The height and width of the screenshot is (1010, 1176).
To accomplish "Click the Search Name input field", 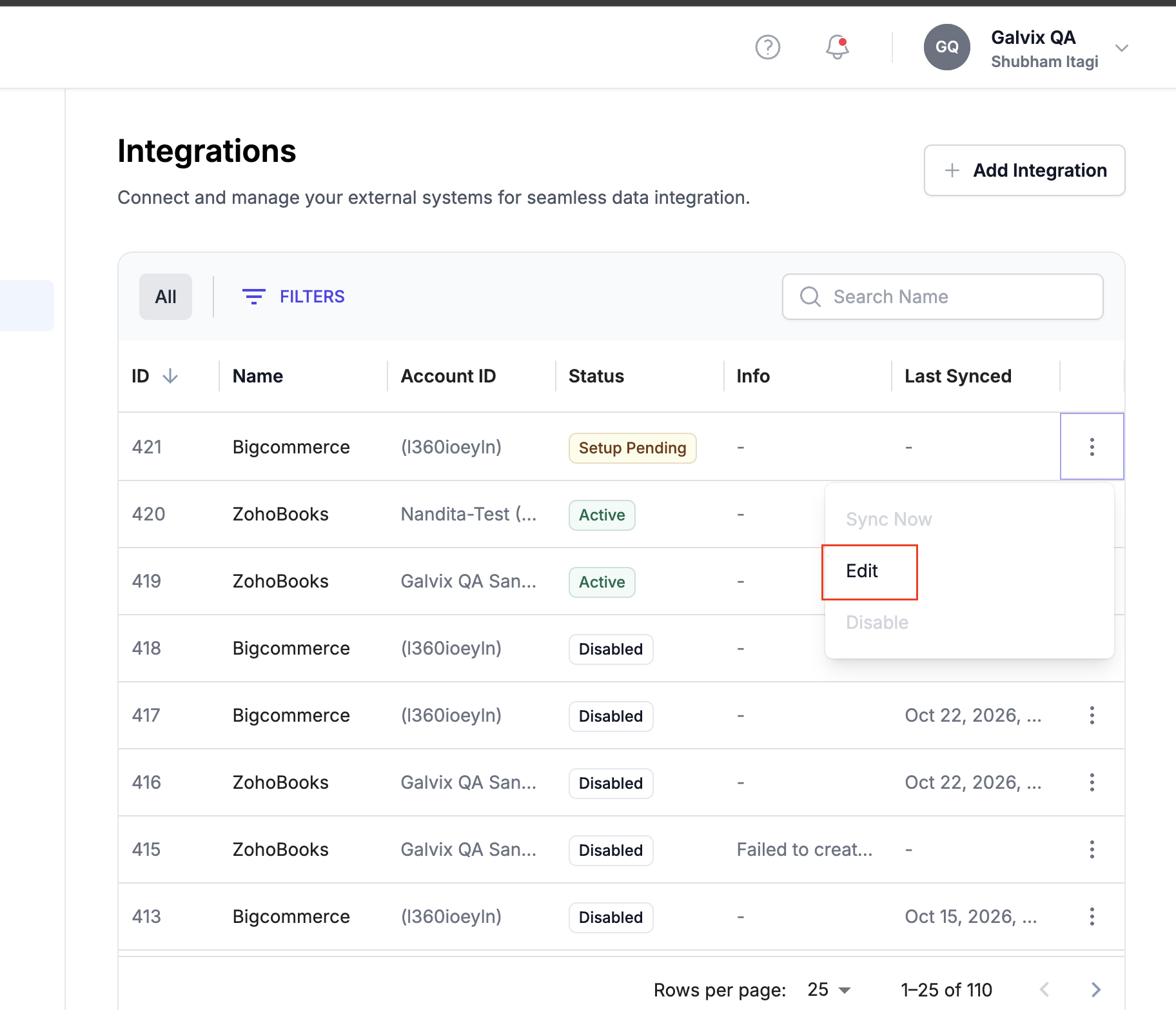I will click(943, 297).
